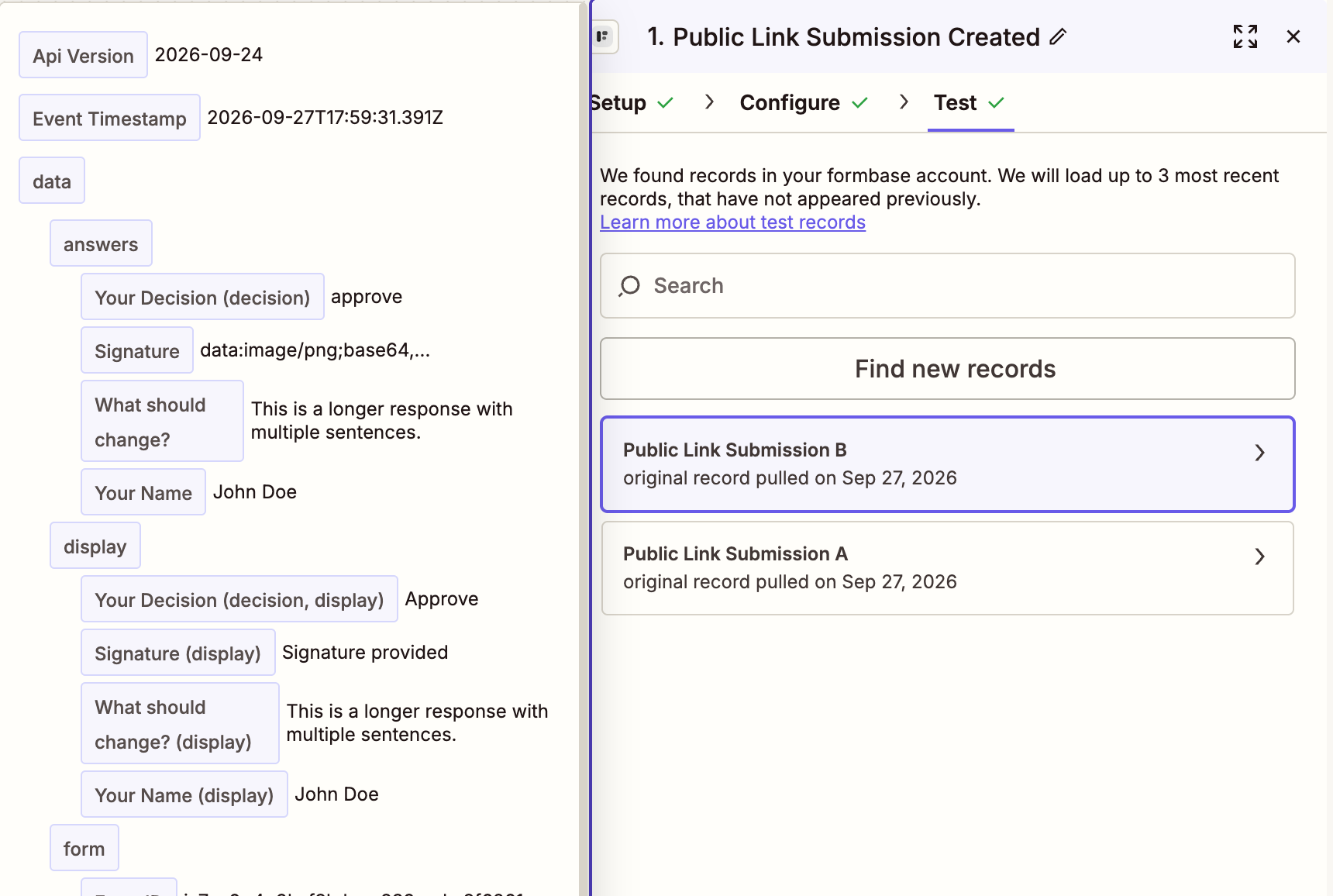Image resolution: width=1333 pixels, height=896 pixels.
Task: Click the data node label
Action: point(52,181)
